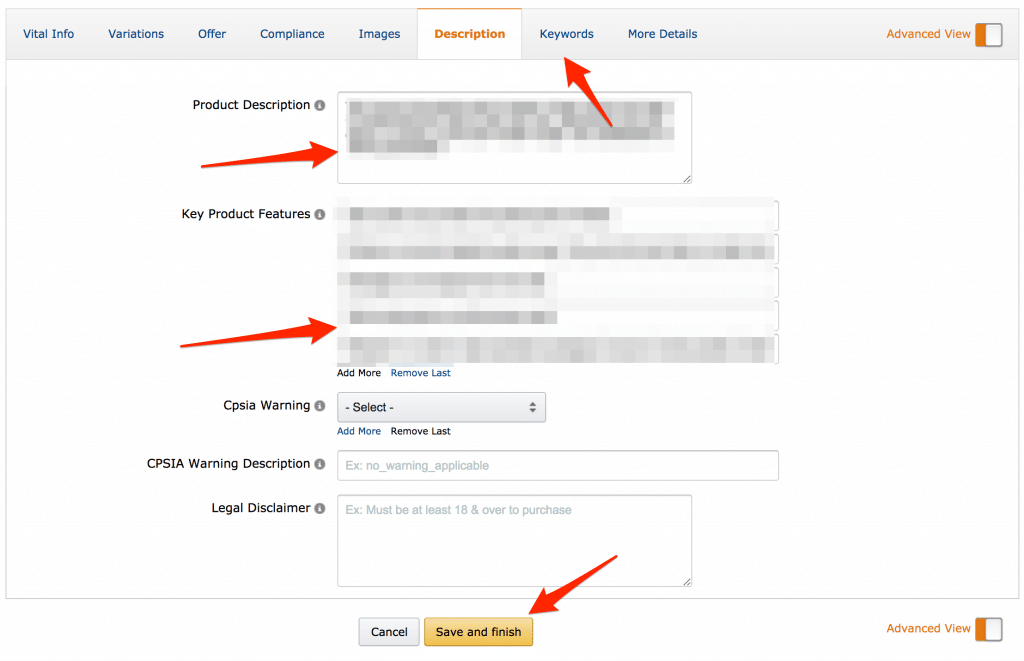The image size is (1024, 661).
Task: Toggle the top Advanced View switch
Action: click(988, 34)
